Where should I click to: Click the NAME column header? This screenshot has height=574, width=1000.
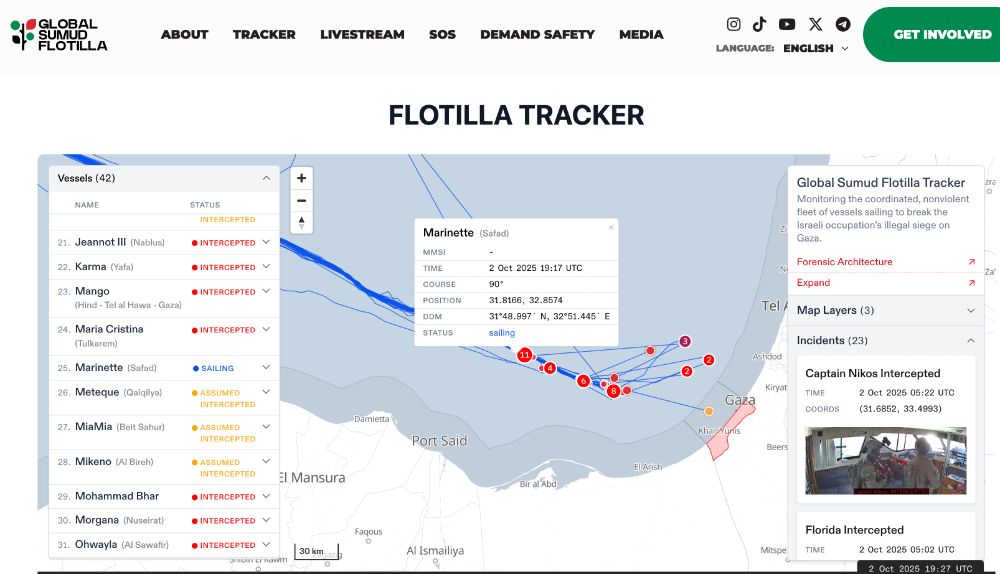pos(87,205)
